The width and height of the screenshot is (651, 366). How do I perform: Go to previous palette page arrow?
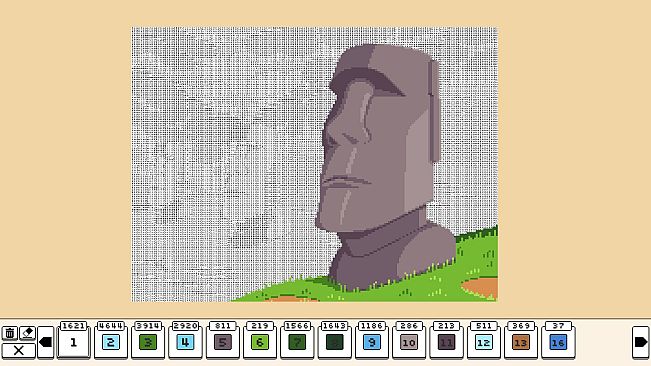46,342
